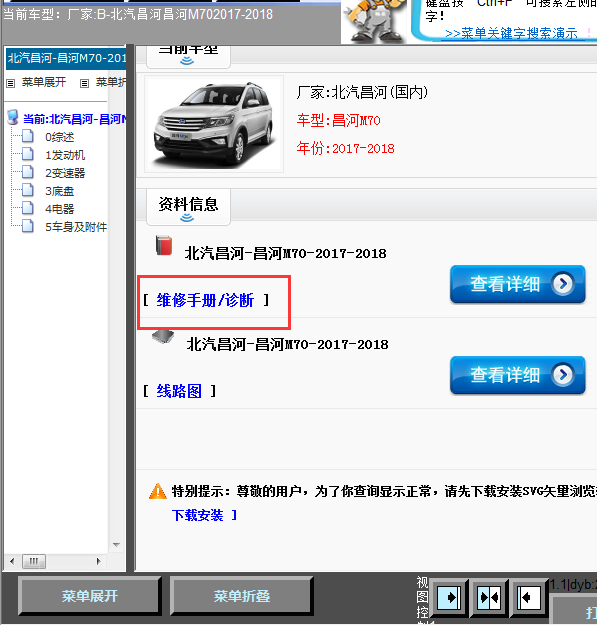Open the 维修手册/诊断 link
The height and width of the screenshot is (625, 597).
[x=205, y=300]
